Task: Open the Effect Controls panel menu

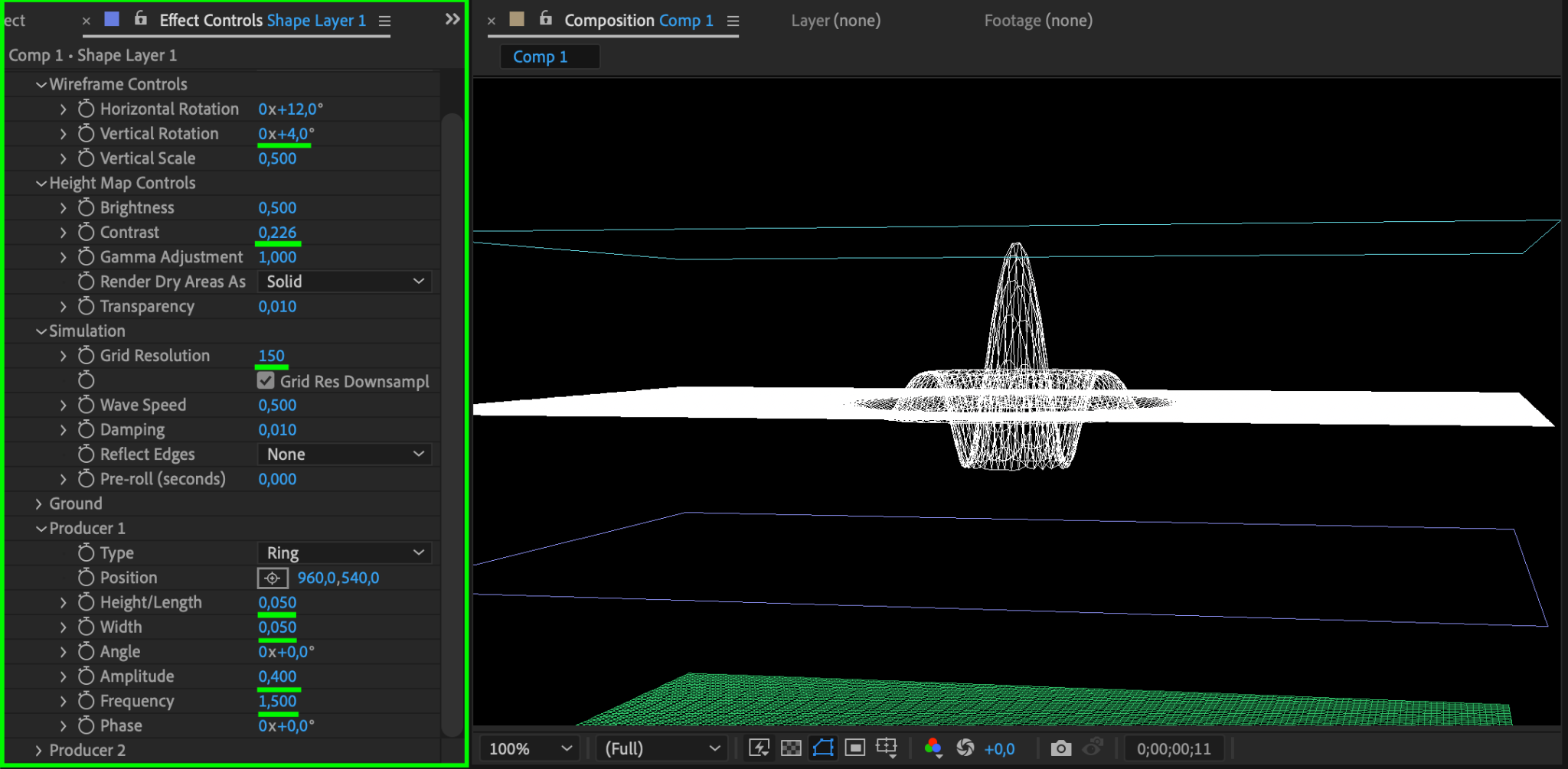Action: tap(385, 21)
